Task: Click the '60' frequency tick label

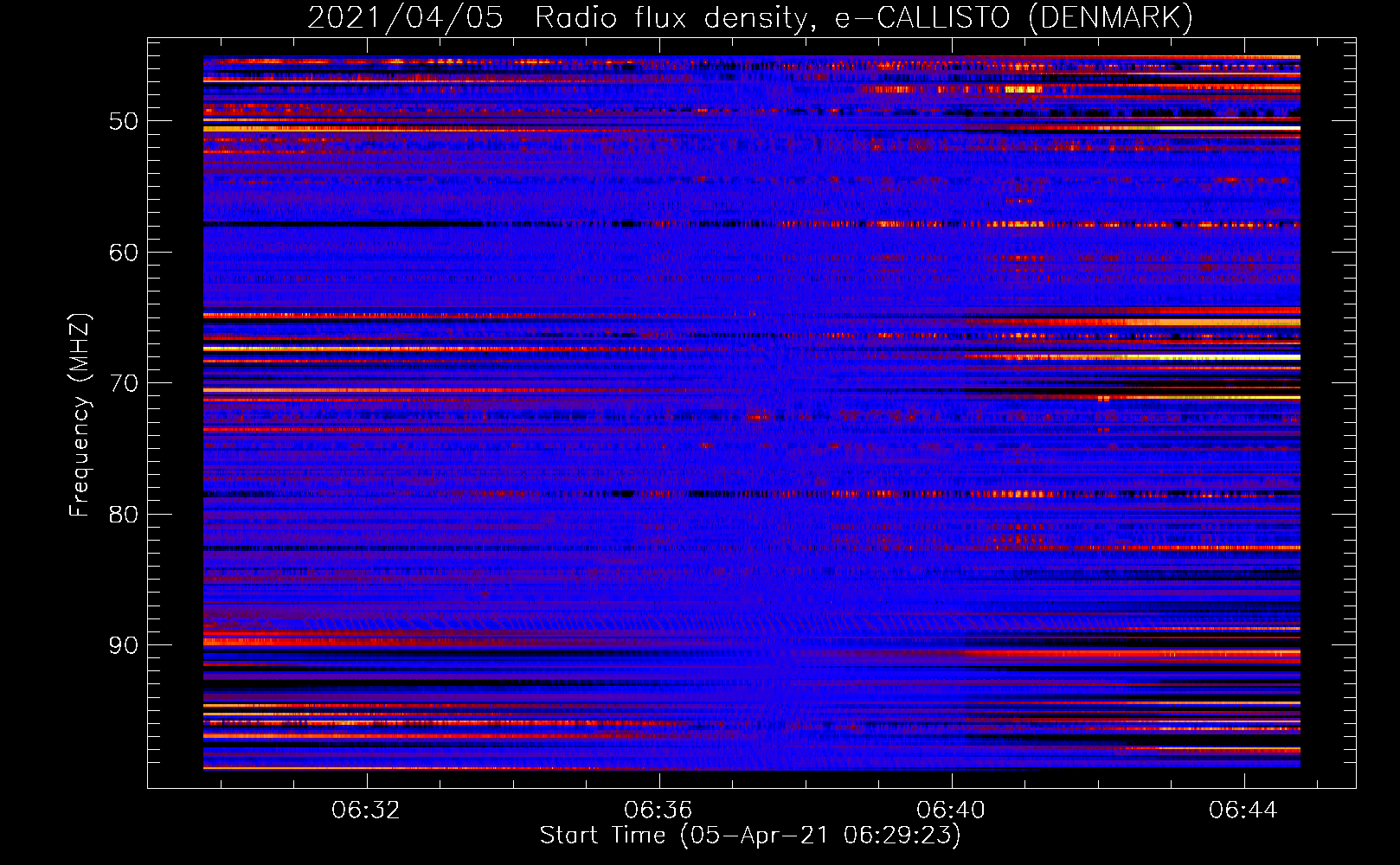Action: [124, 253]
